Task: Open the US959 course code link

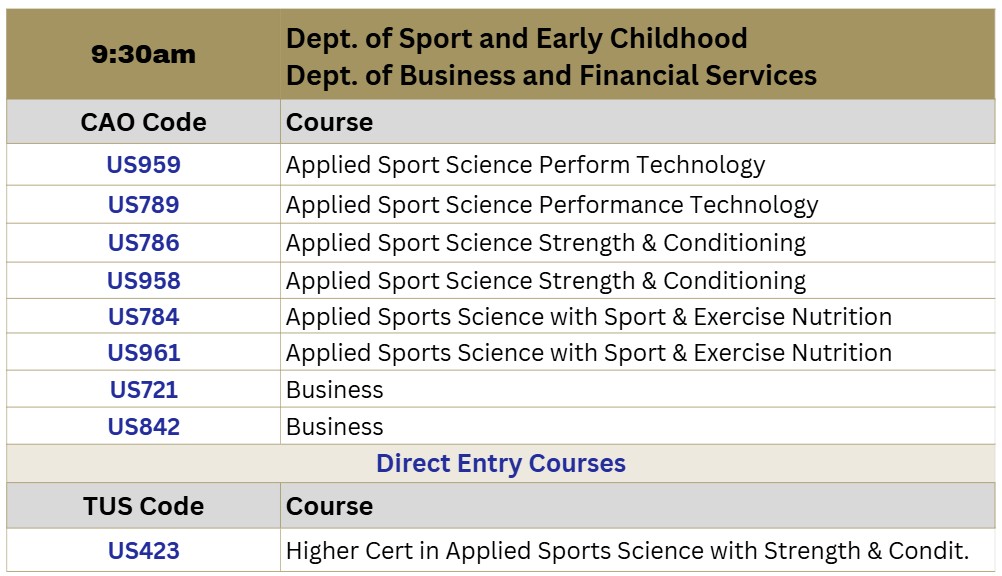Action: [x=144, y=165]
